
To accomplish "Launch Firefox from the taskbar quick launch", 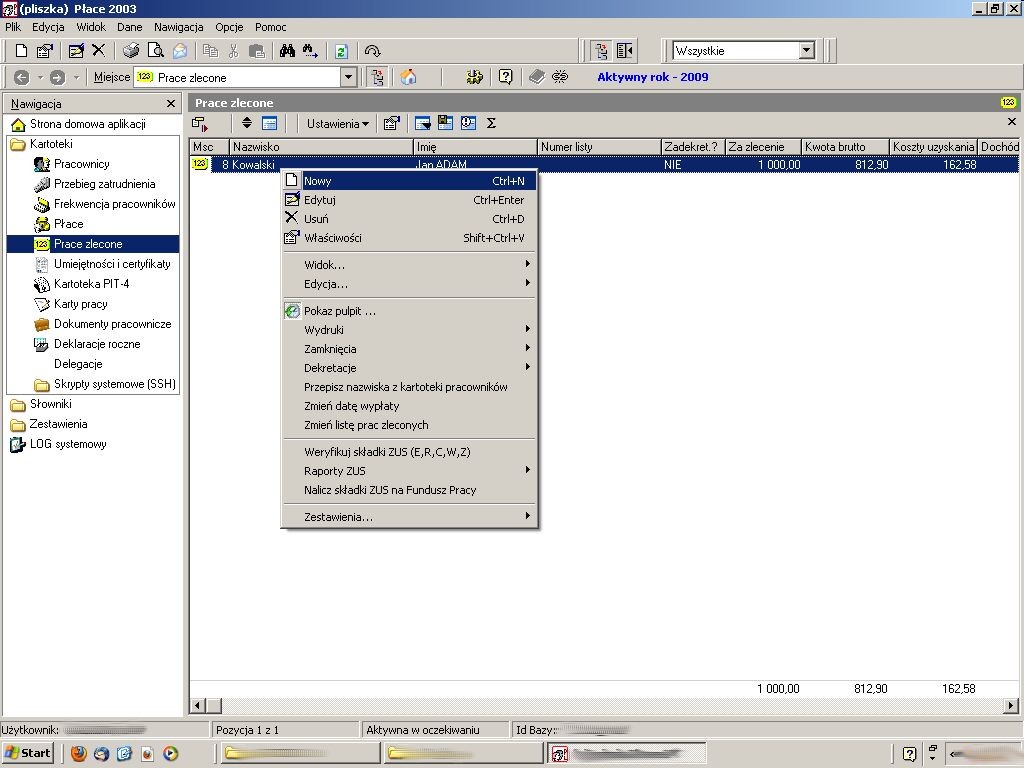I will (x=78, y=754).
